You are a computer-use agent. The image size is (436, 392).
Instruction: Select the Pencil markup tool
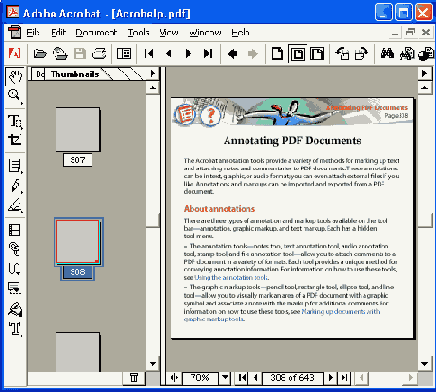[x=15, y=186]
